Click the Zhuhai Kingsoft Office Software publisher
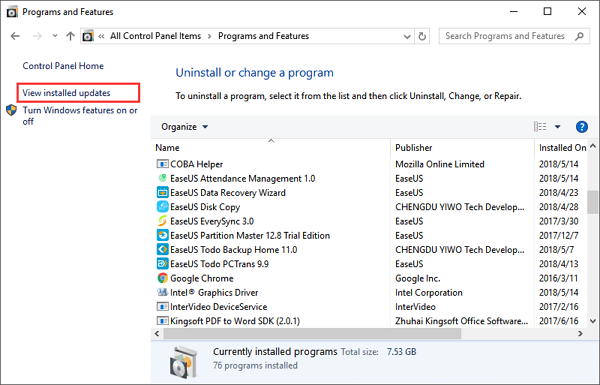Image resolution: width=600 pixels, height=385 pixels. tap(461, 321)
